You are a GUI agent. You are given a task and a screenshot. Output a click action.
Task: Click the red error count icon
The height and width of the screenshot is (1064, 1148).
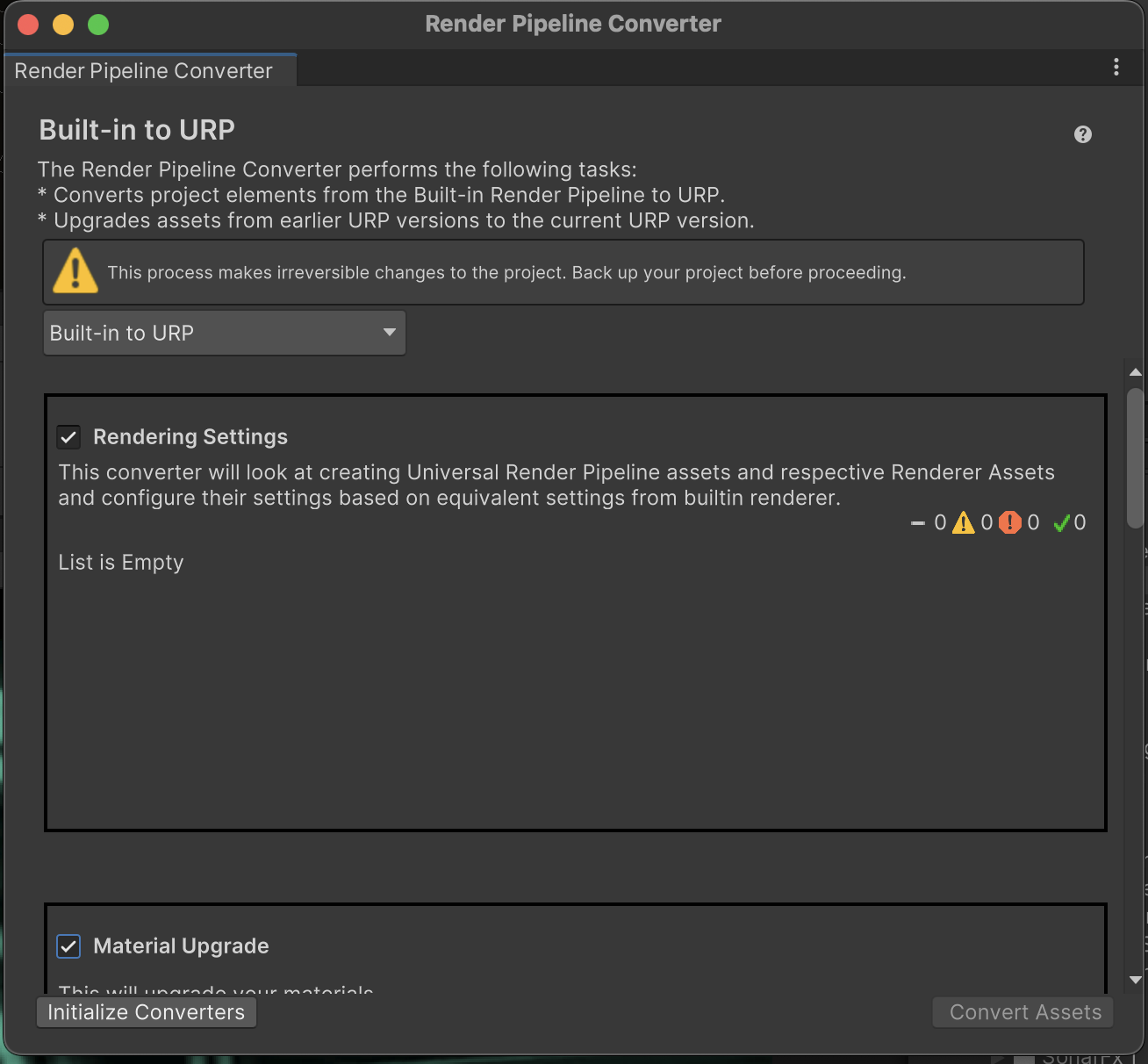point(1010,523)
